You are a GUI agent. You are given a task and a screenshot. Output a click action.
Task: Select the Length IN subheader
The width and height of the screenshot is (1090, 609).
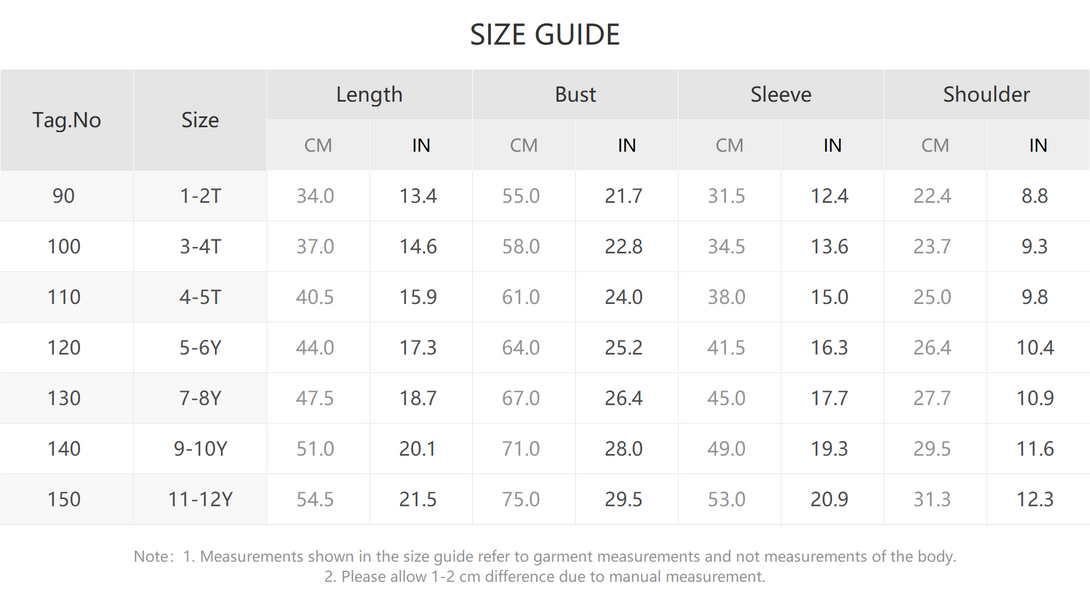[421, 145]
